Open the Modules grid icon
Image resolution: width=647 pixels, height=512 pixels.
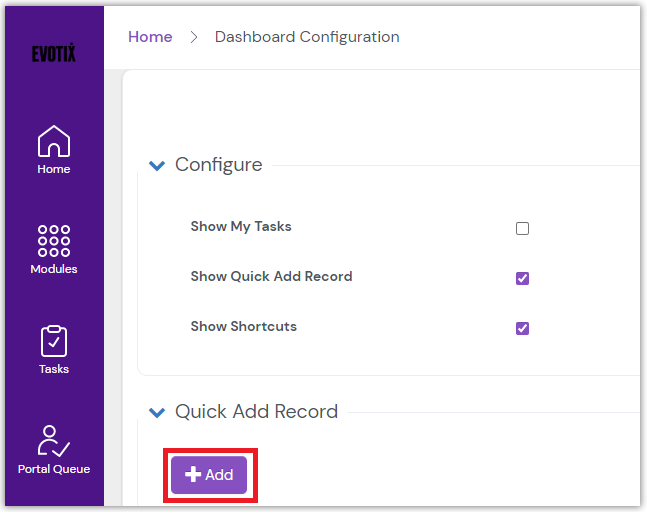(x=53, y=240)
